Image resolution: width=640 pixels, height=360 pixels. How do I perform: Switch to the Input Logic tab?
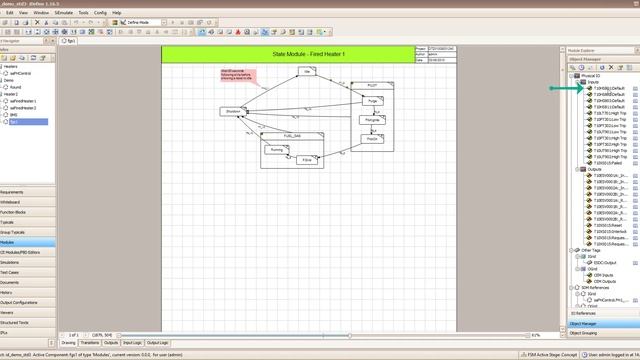point(132,343)
